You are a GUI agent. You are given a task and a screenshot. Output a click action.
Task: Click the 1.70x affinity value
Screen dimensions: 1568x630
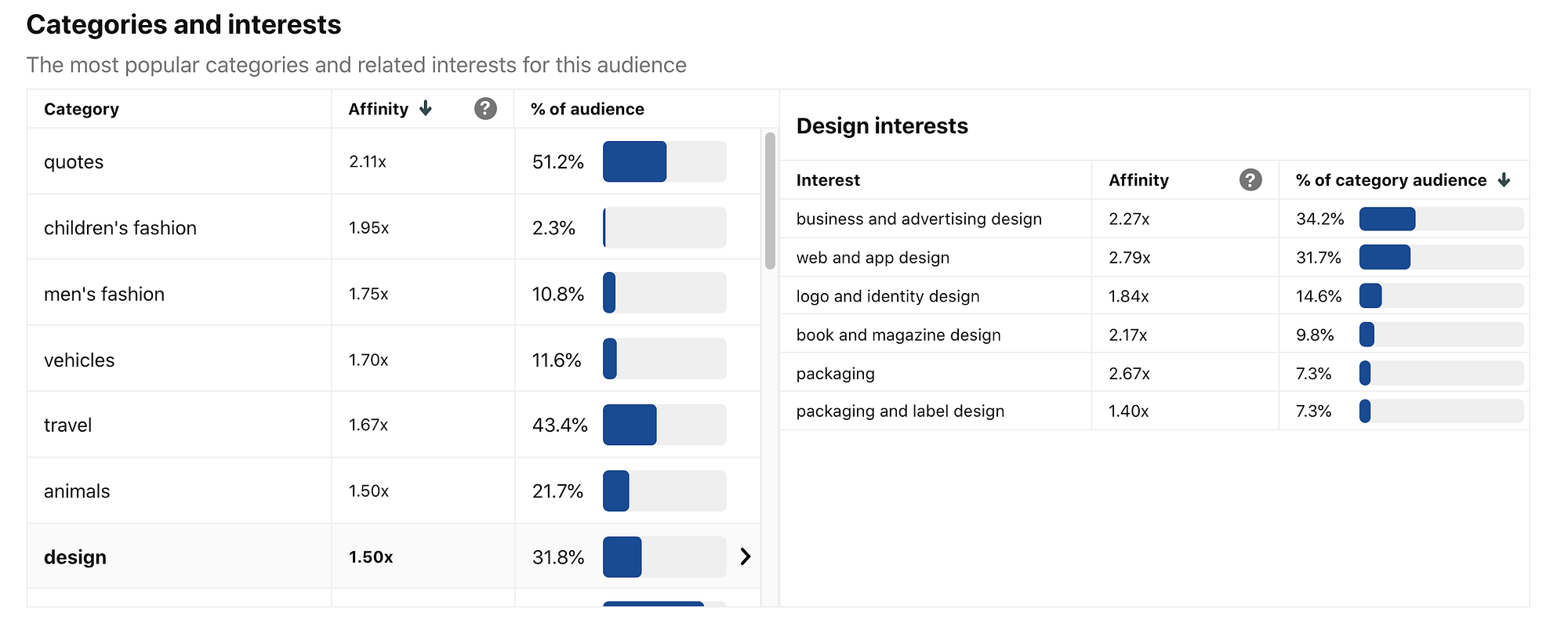[368, 359]
